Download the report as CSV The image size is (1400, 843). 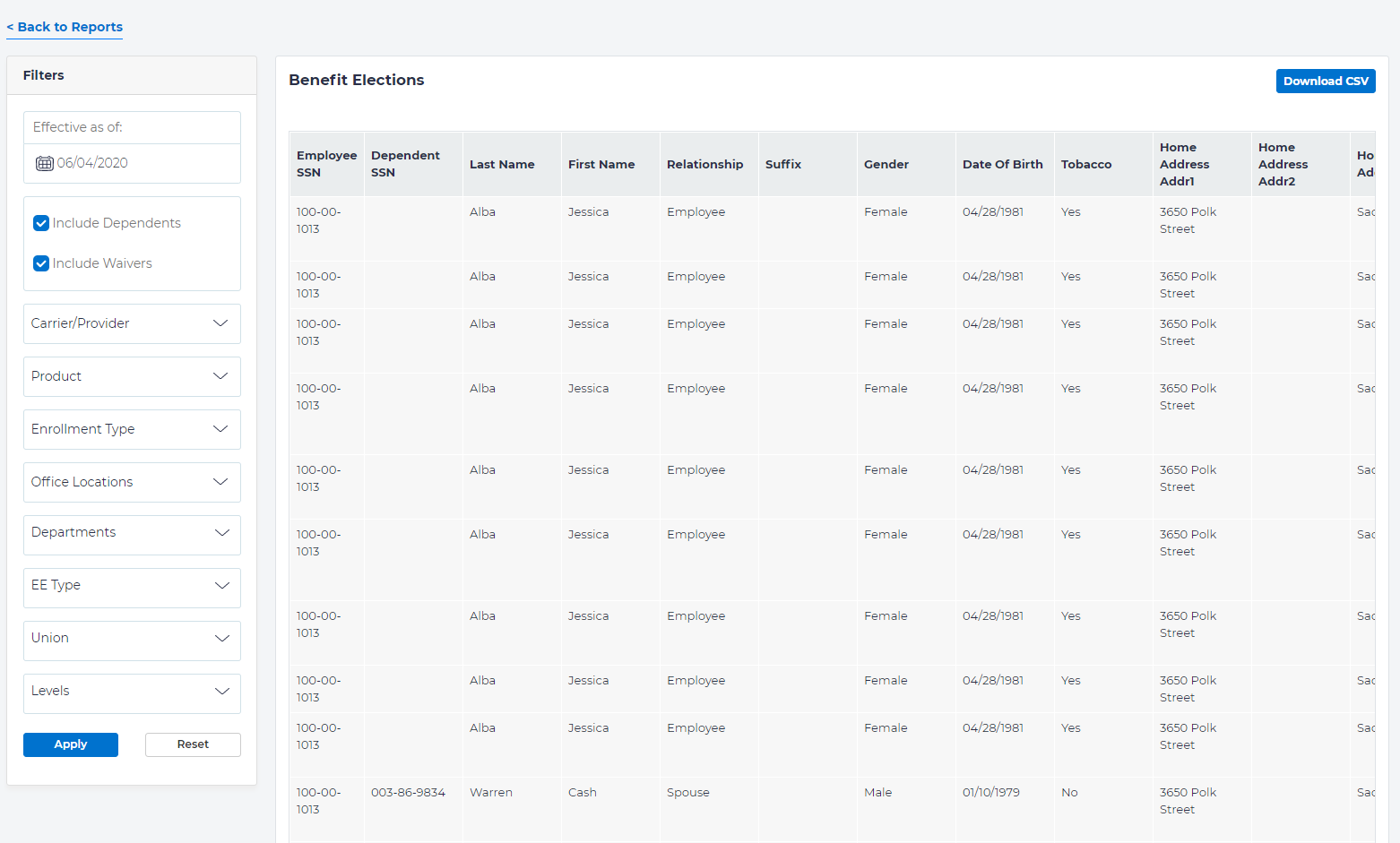click(x=1325, y=81)
